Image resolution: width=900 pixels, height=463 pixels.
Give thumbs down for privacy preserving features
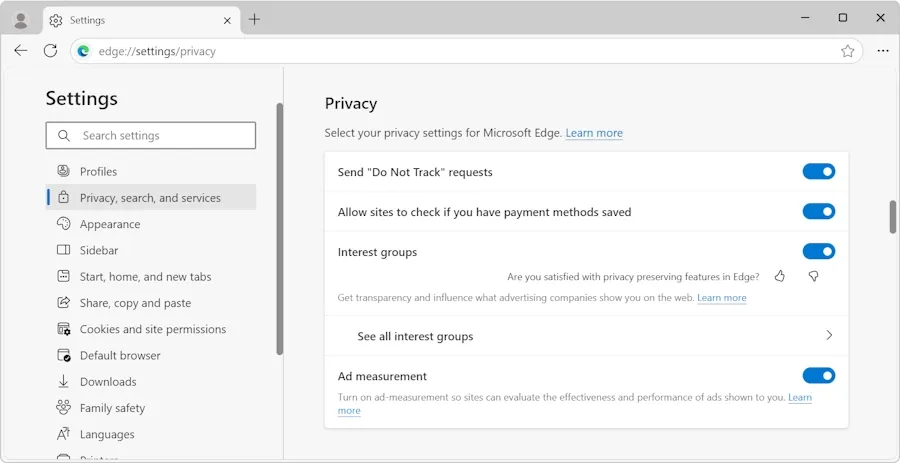(x=813, y=277)
